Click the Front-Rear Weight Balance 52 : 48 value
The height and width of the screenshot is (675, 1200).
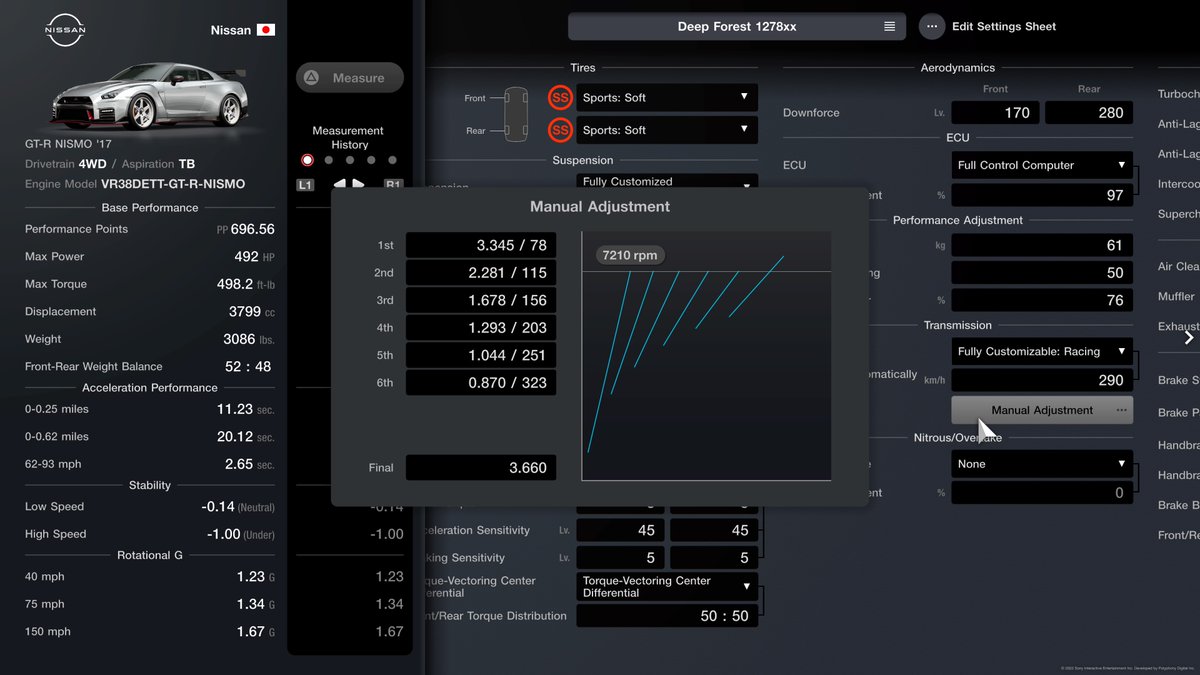tap(248, 366)
